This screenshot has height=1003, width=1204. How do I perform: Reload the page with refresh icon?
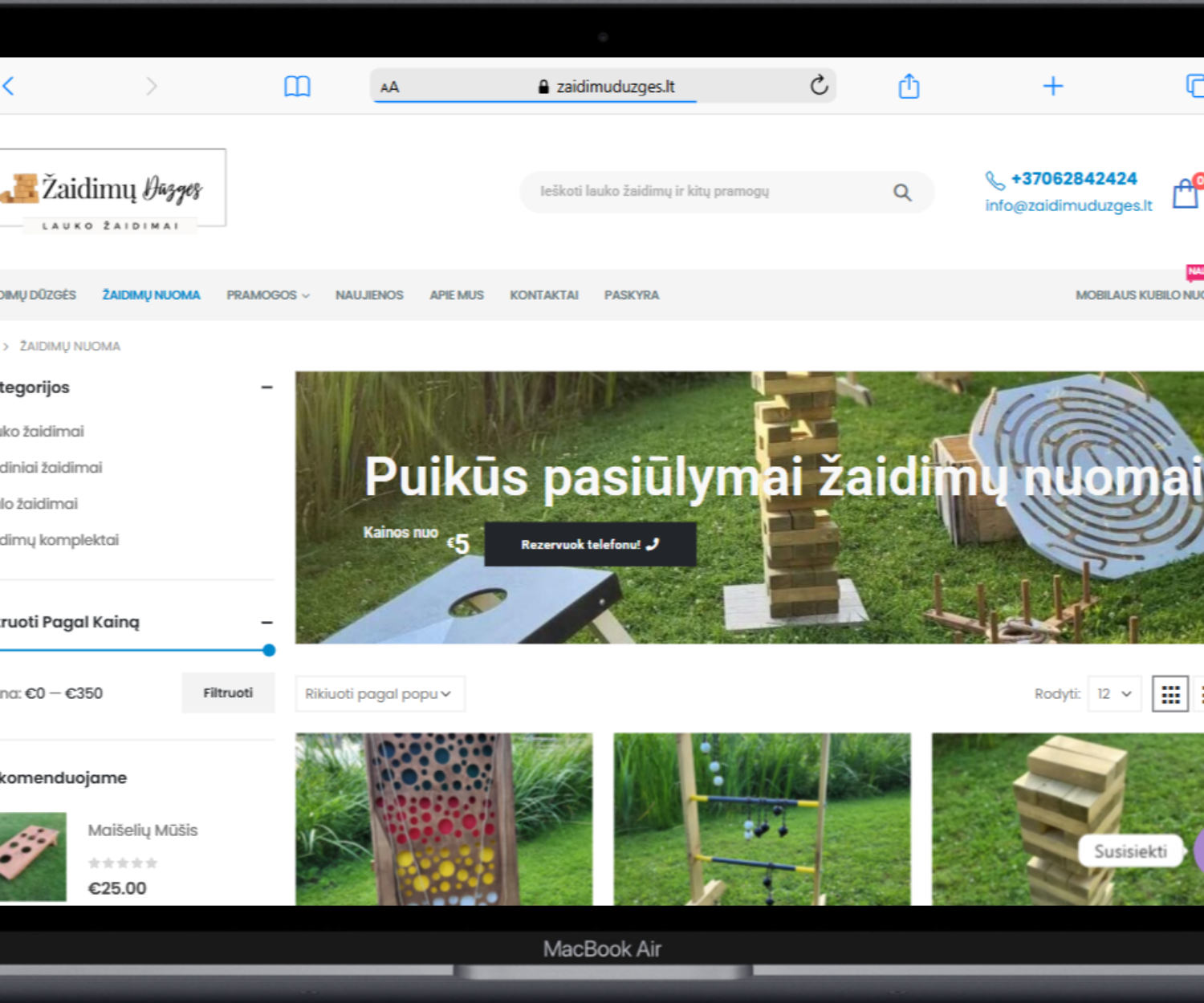pos(818,85)
